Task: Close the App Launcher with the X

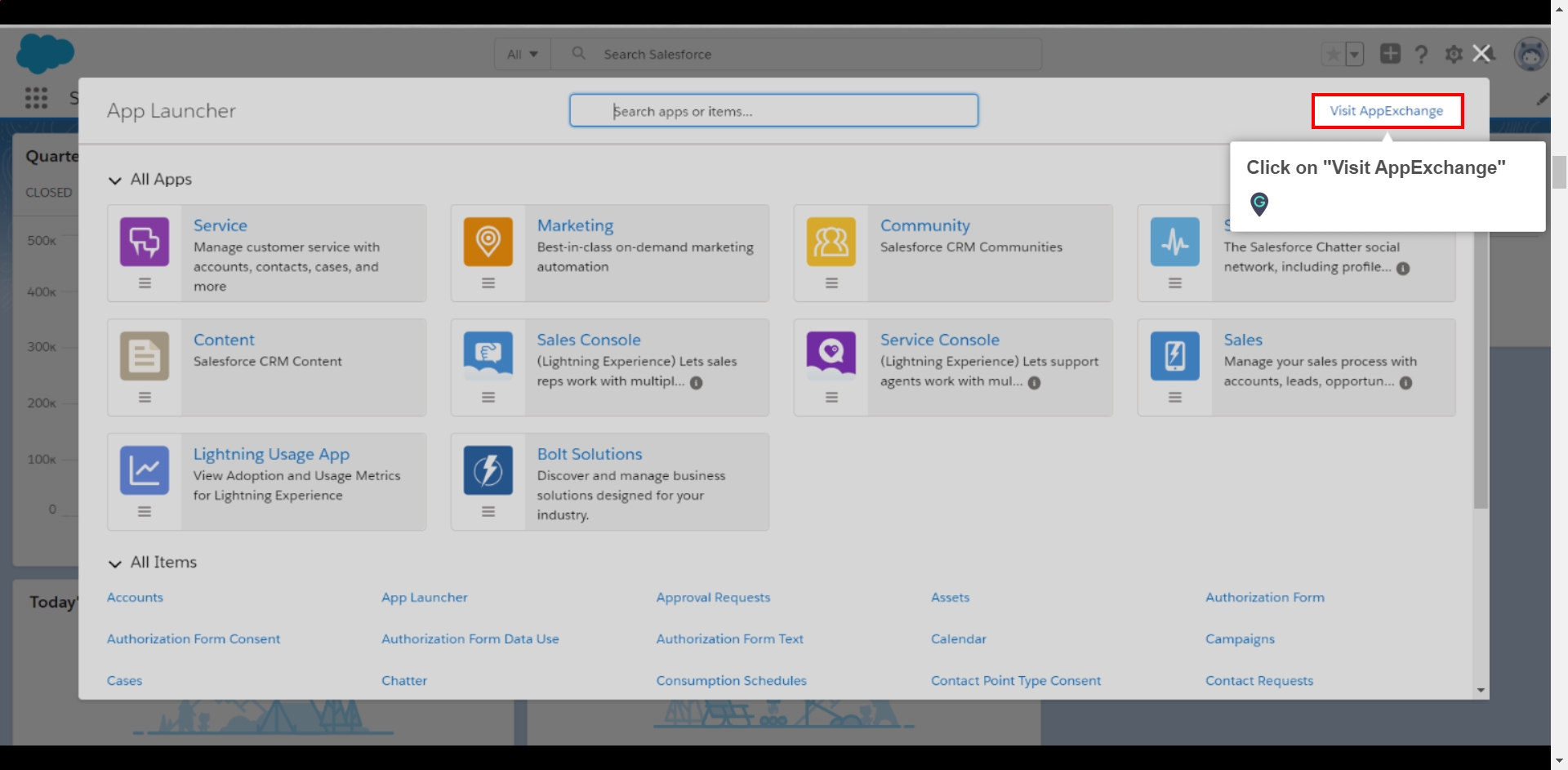Action: 1482,54
